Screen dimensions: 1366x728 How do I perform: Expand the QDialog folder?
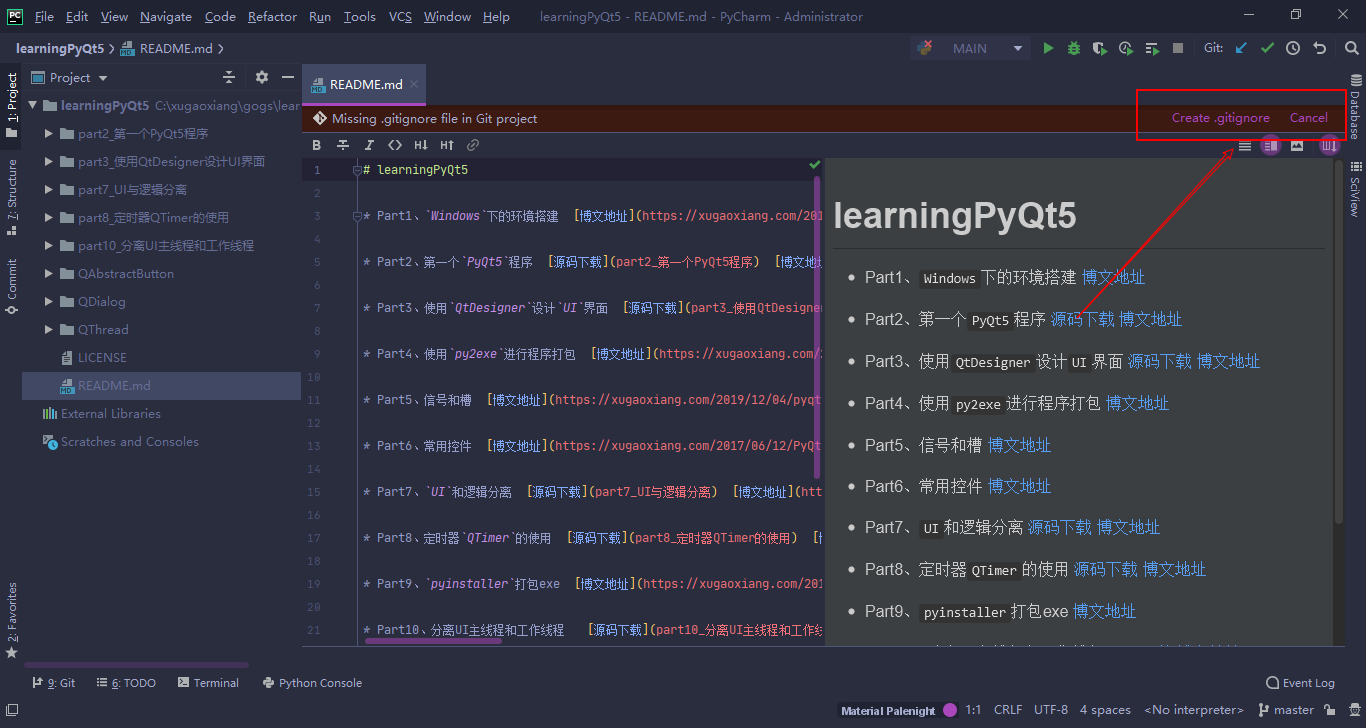tap(49, 301)
